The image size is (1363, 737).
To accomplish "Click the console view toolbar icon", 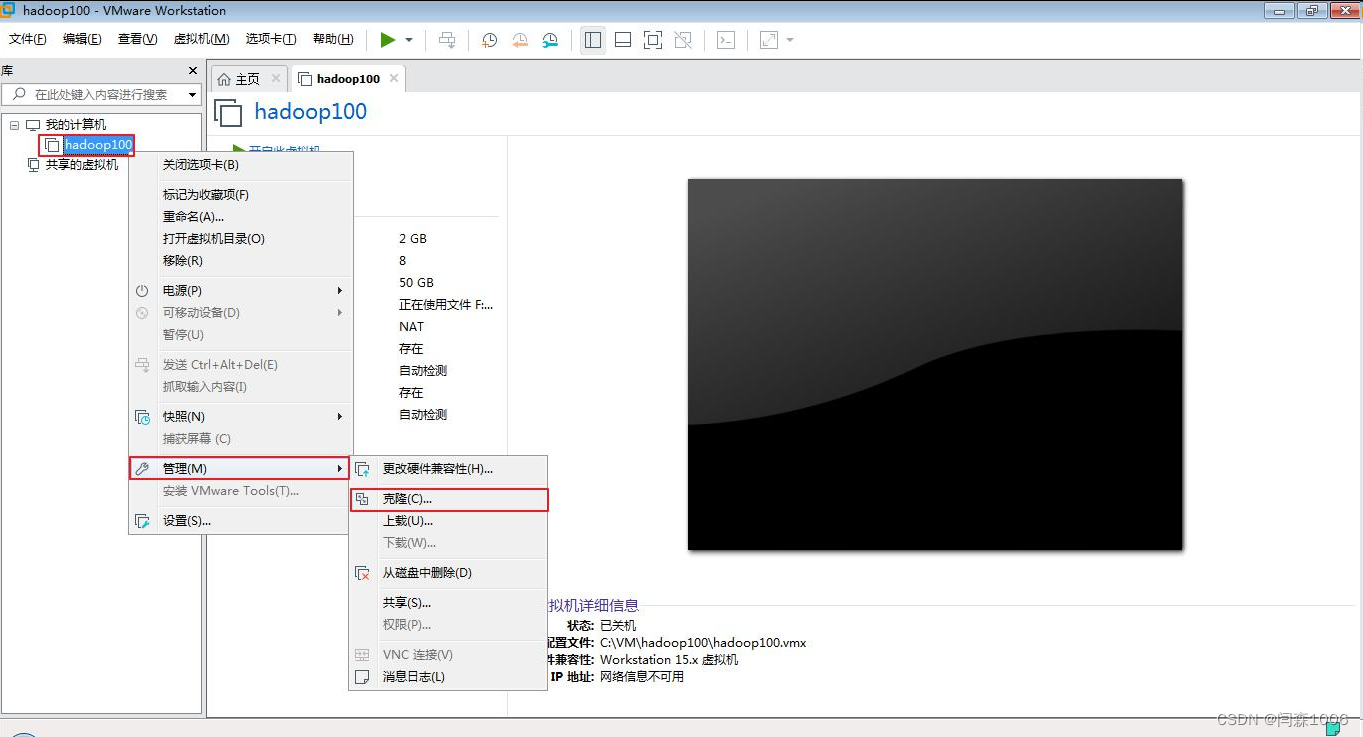I will 727,40.
